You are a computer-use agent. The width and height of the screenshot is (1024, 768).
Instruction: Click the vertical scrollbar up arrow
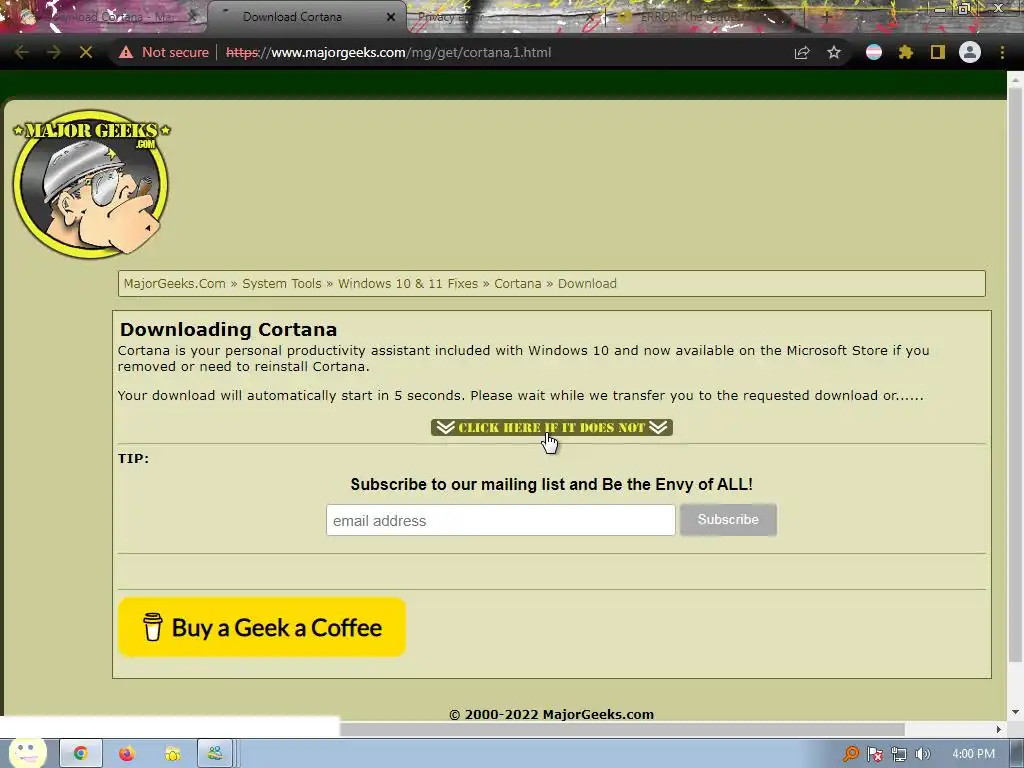click(1015, 79)
